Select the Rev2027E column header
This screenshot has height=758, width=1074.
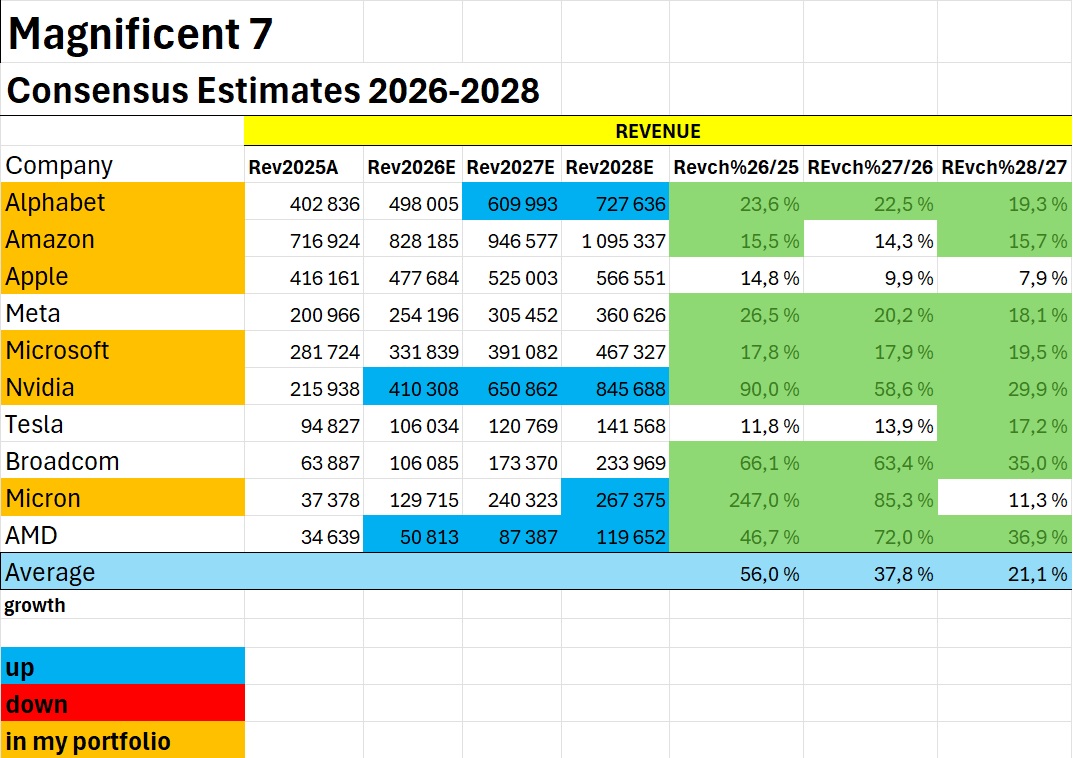[512, 165]
